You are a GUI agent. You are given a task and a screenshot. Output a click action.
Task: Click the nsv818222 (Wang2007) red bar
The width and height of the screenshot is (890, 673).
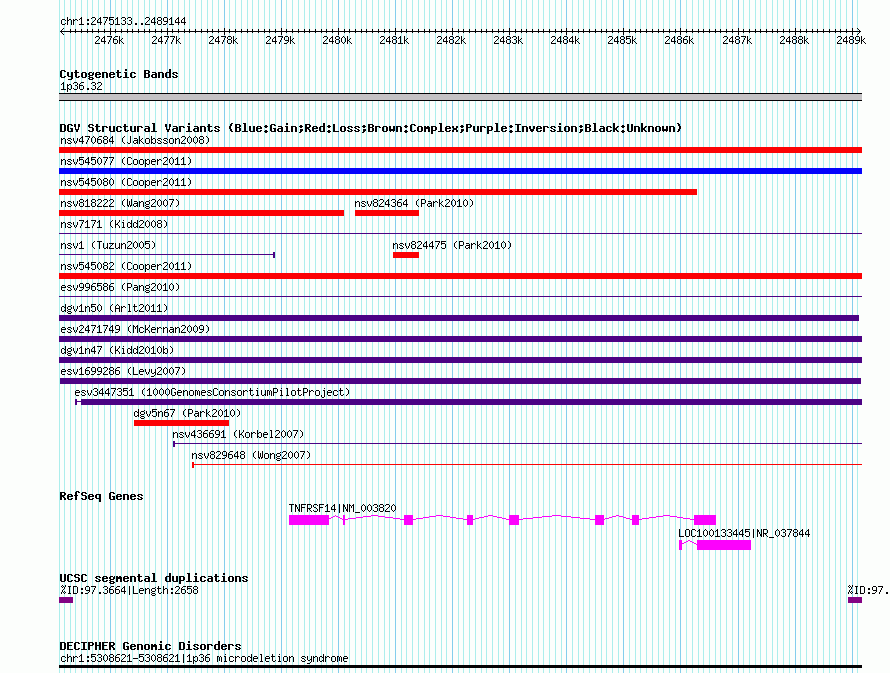(x=201, y=213)
